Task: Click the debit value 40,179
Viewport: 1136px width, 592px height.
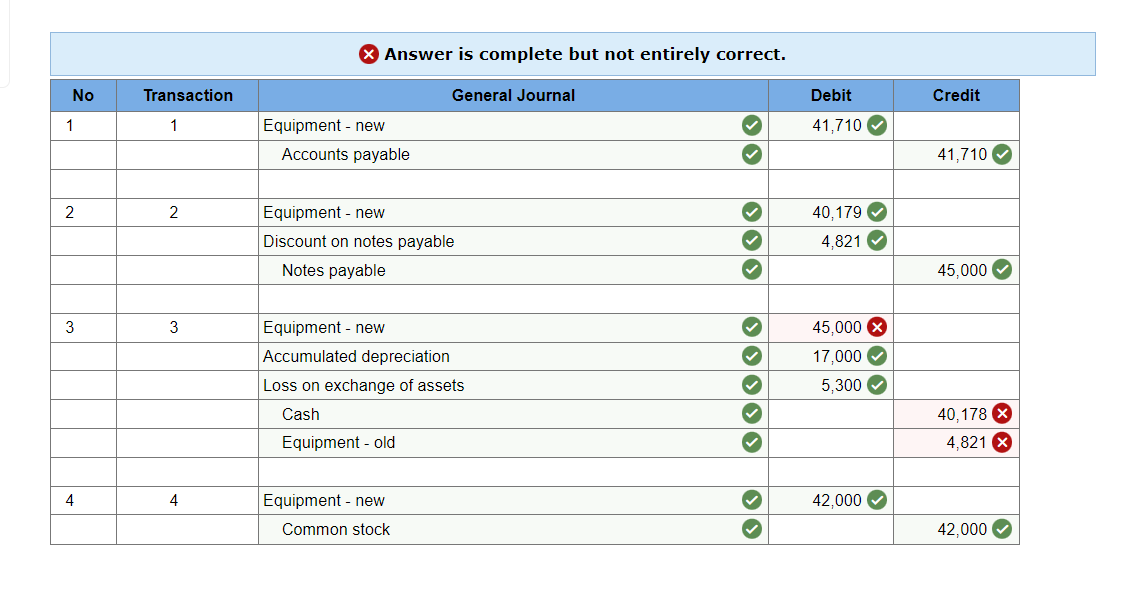Action: tap(837, 212)
